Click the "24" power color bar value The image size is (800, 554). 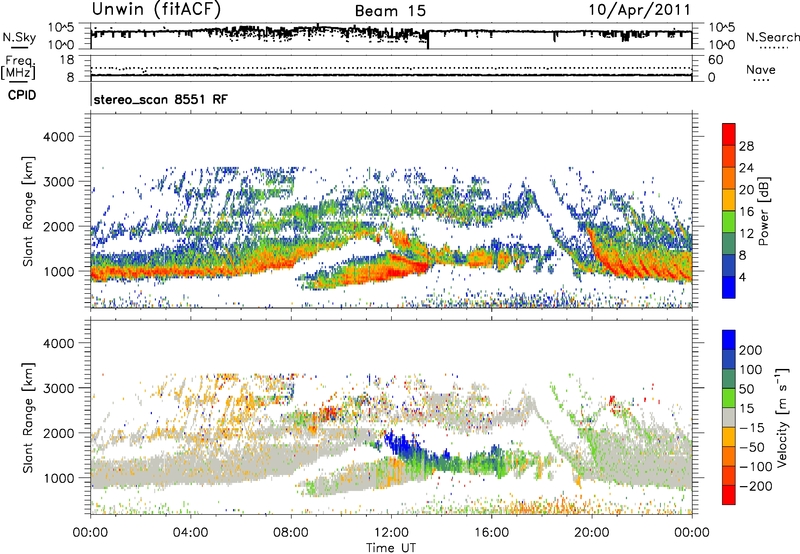click(746, 168)
